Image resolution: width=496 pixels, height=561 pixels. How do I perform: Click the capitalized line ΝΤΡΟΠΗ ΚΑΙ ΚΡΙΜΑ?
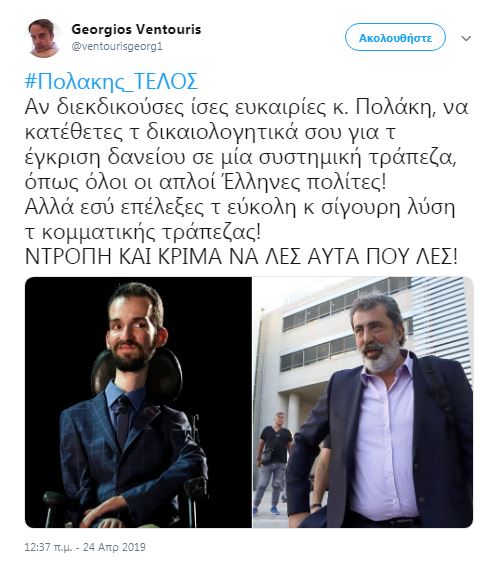click(x=241, y=256)
